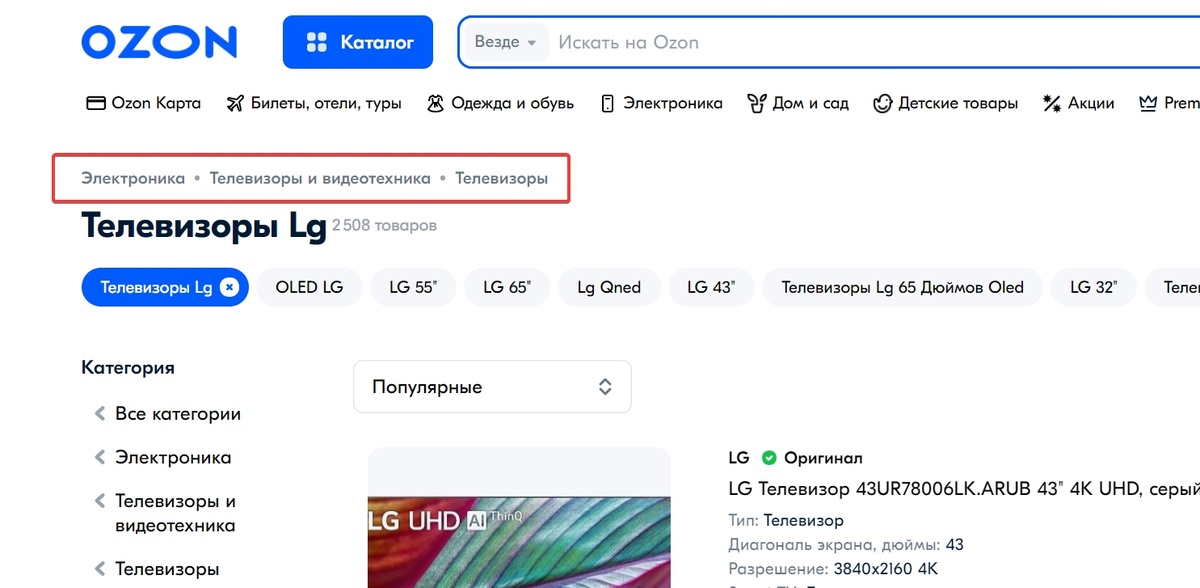This screenshot has width=1200, height=588.
Task: Click the Категория sidebar heading
Action: (x=128, y=368)
